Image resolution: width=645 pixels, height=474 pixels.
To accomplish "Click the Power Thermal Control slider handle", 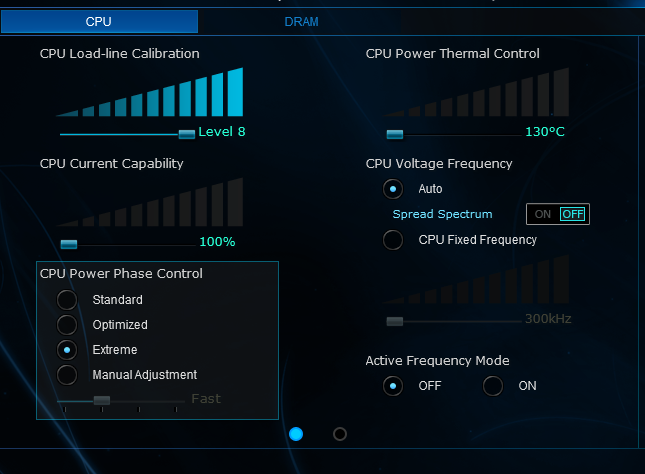I will 395,133.
